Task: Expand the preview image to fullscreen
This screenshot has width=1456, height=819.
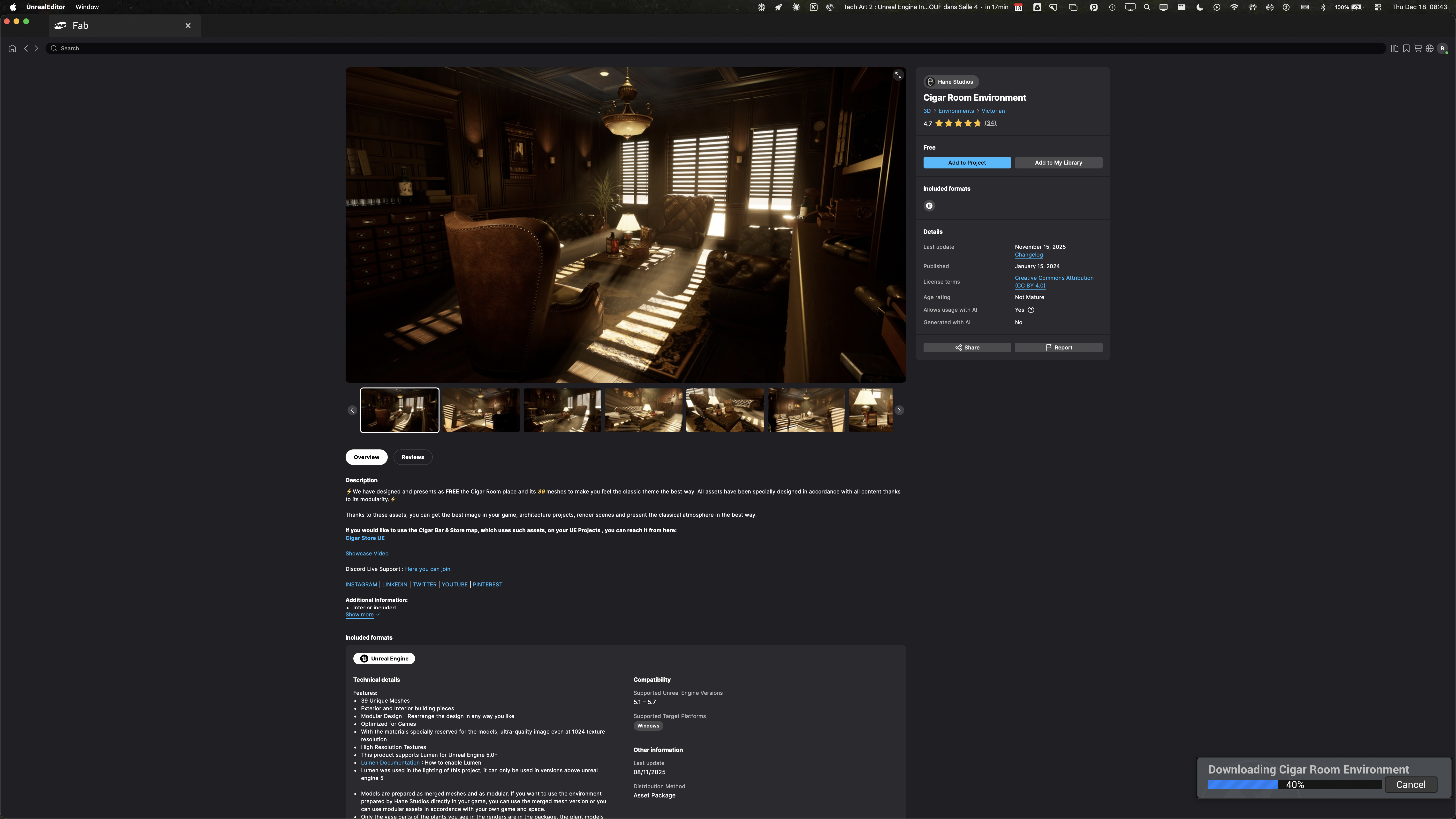Action: point(898,75)
